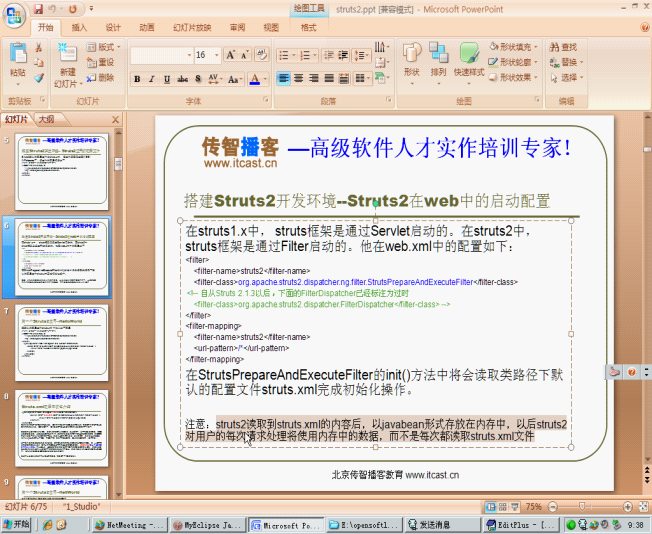This screenshot has height=534, width=652.
Task: Open the Shapes (形状) gallery
Action: coord(412,62)
